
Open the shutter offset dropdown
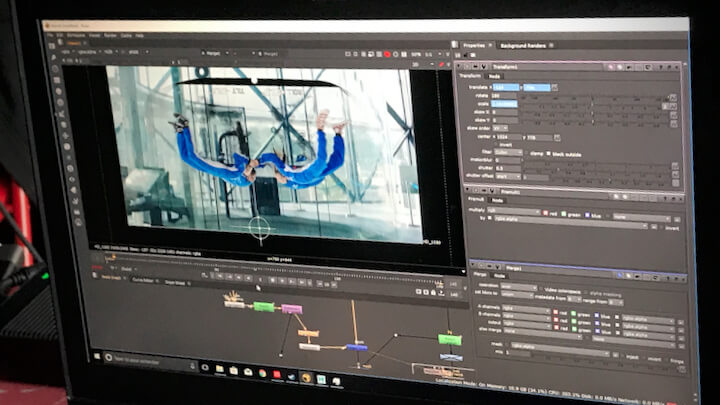[x=508, y=176]
